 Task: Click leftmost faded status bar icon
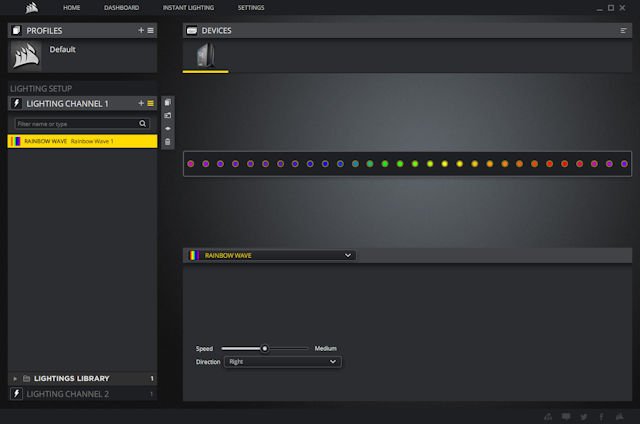tap(548, 417)
